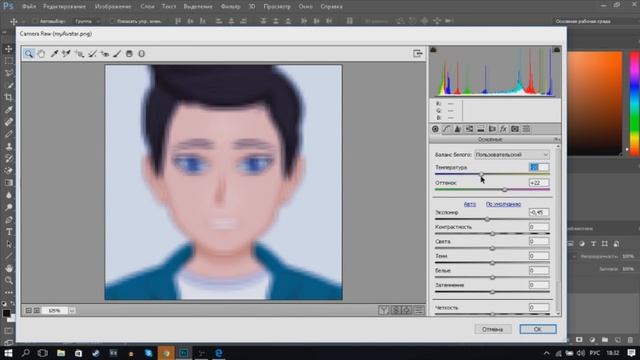640x360 pixels.
Task: Toggle highlight clipping warning in histogram
Action: pos(557,50)
